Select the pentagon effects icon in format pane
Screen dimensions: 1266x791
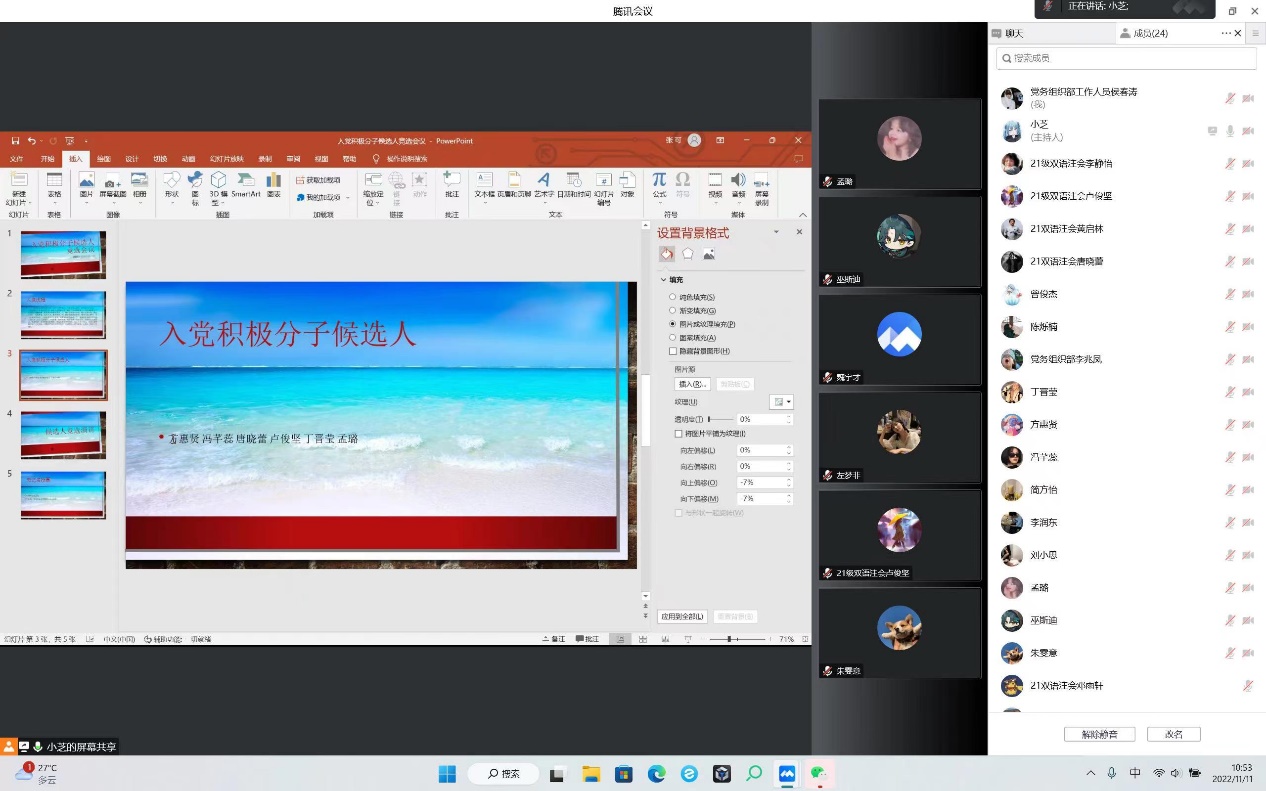pos(688,254)
